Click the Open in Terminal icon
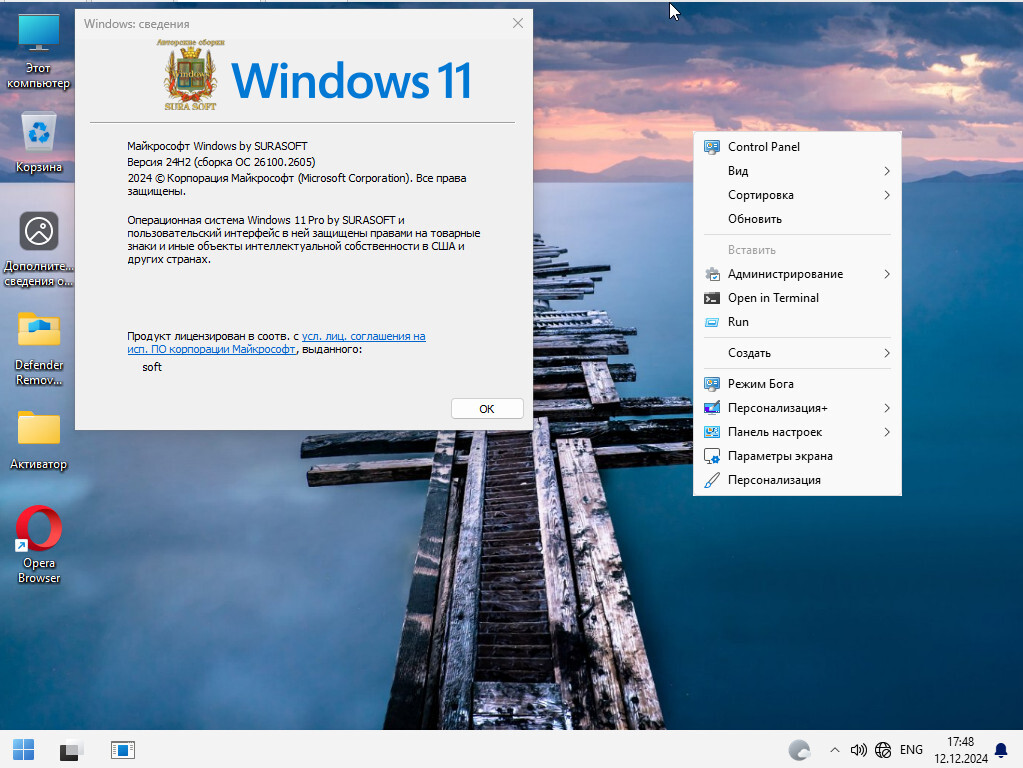 tap(712, 298)
